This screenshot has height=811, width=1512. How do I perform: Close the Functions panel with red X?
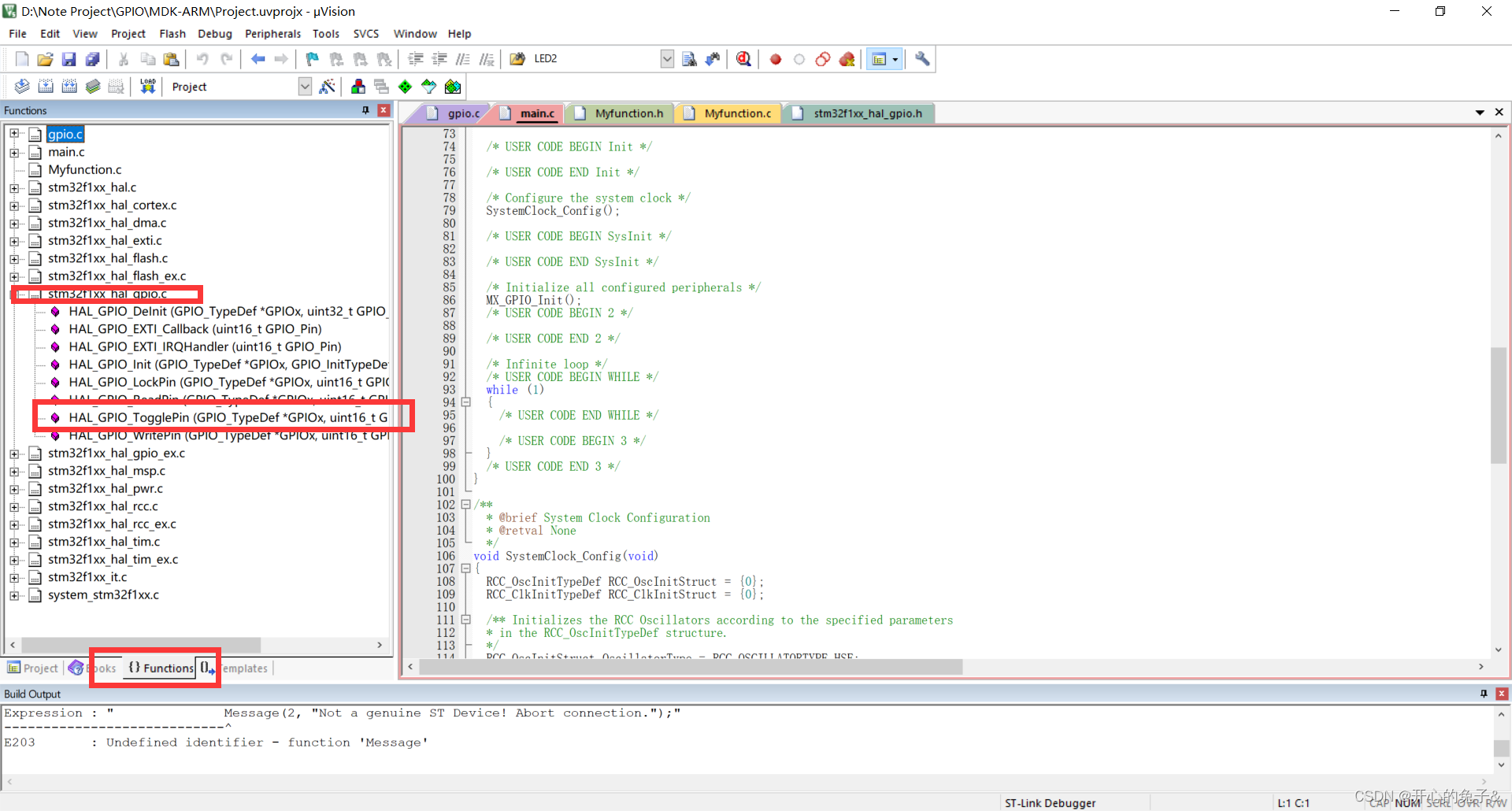[x=384, y=110]
